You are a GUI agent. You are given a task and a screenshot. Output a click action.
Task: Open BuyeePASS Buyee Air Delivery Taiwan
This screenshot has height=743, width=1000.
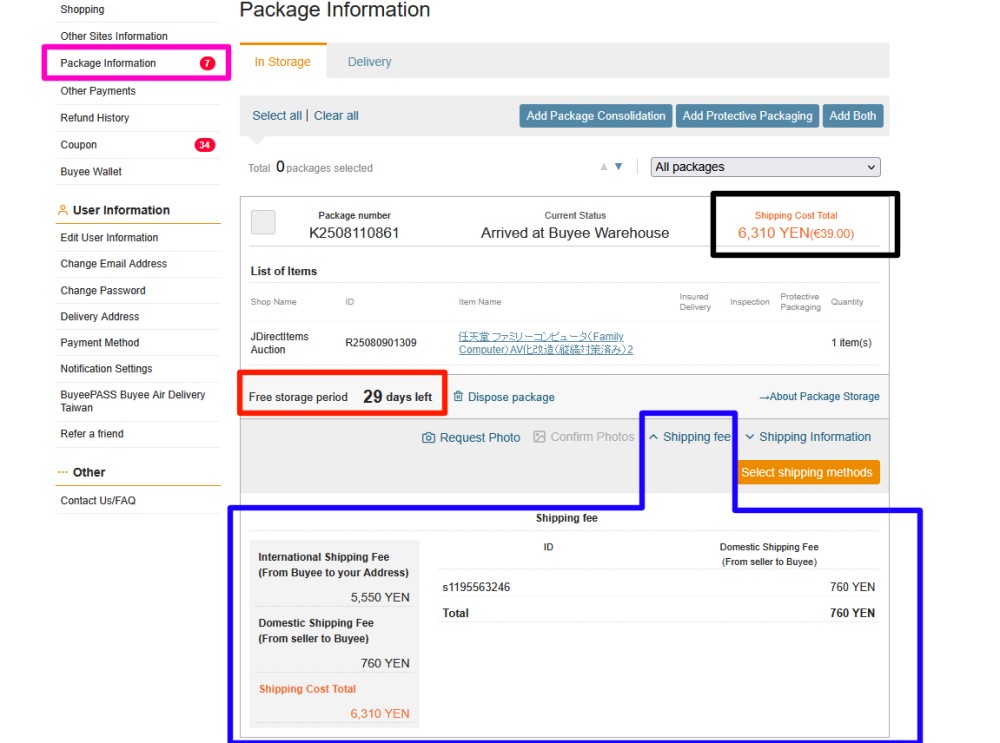133,401
